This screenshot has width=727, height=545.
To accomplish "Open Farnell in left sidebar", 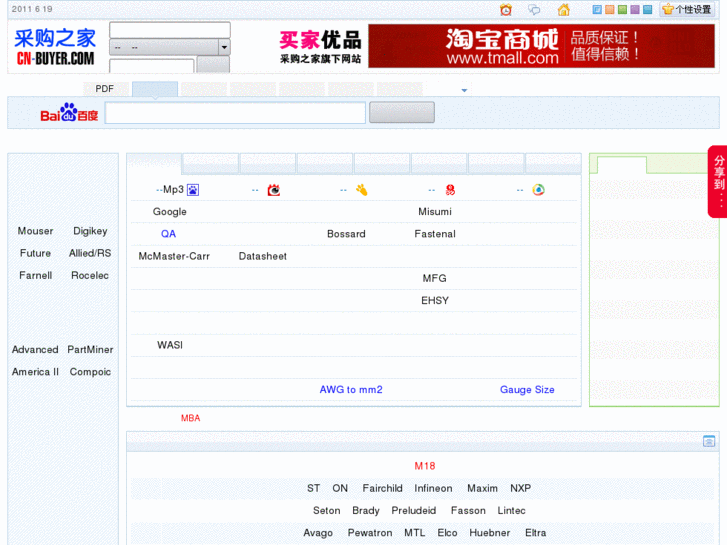I will [x=35, y=276].
